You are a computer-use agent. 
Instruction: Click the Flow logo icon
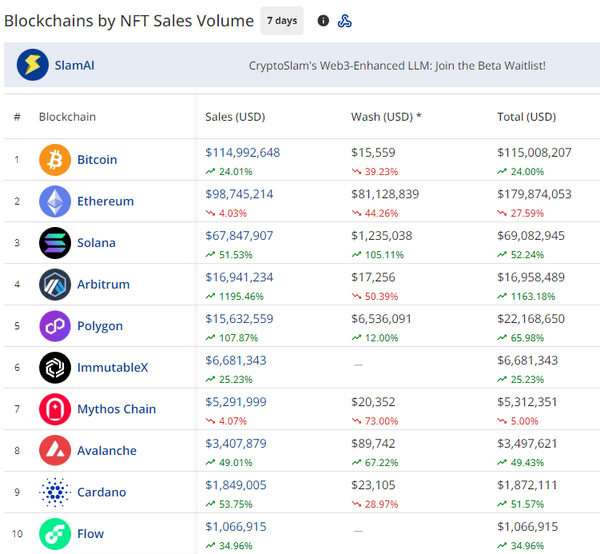pos(55,533)
